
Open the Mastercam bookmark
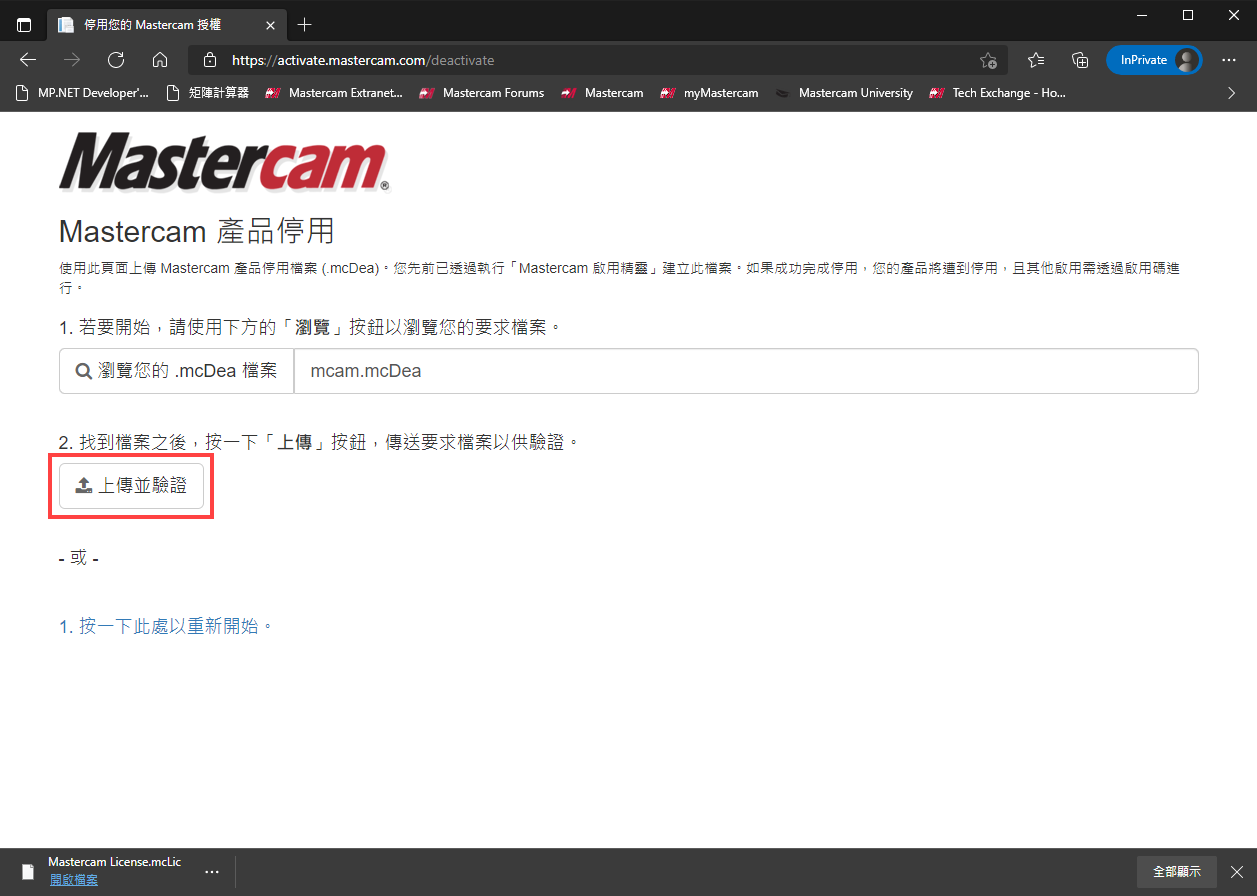point(603,93)
